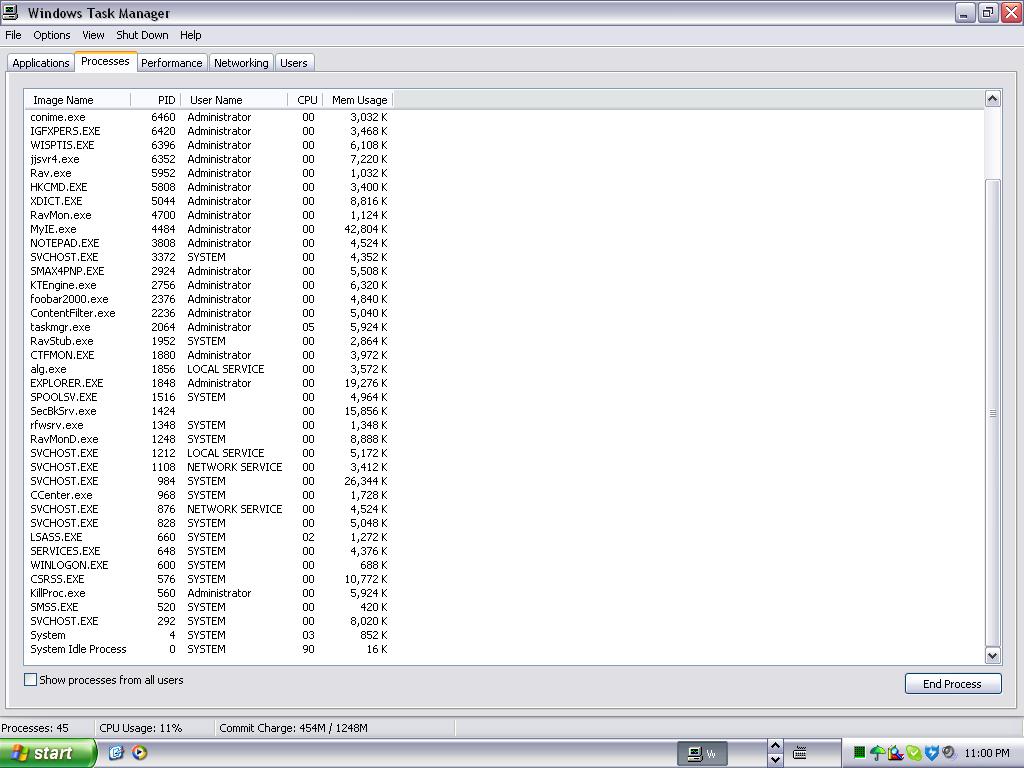Click the Task Manager taskbar button
The height and width of the screenshot is (768, 1024).
click(x=702, y=754)
